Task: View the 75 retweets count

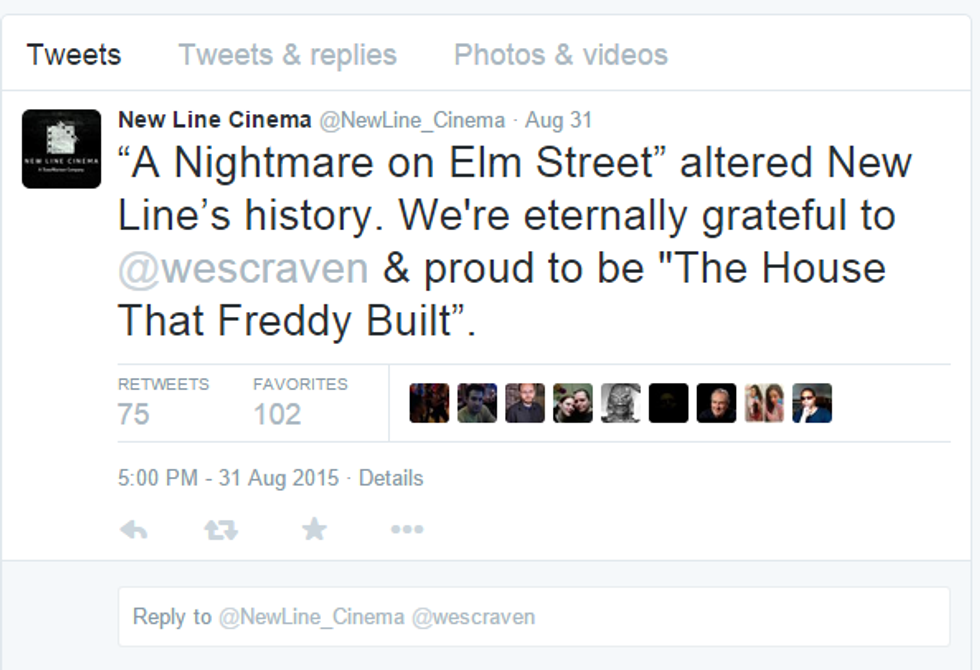Action: 133,413
